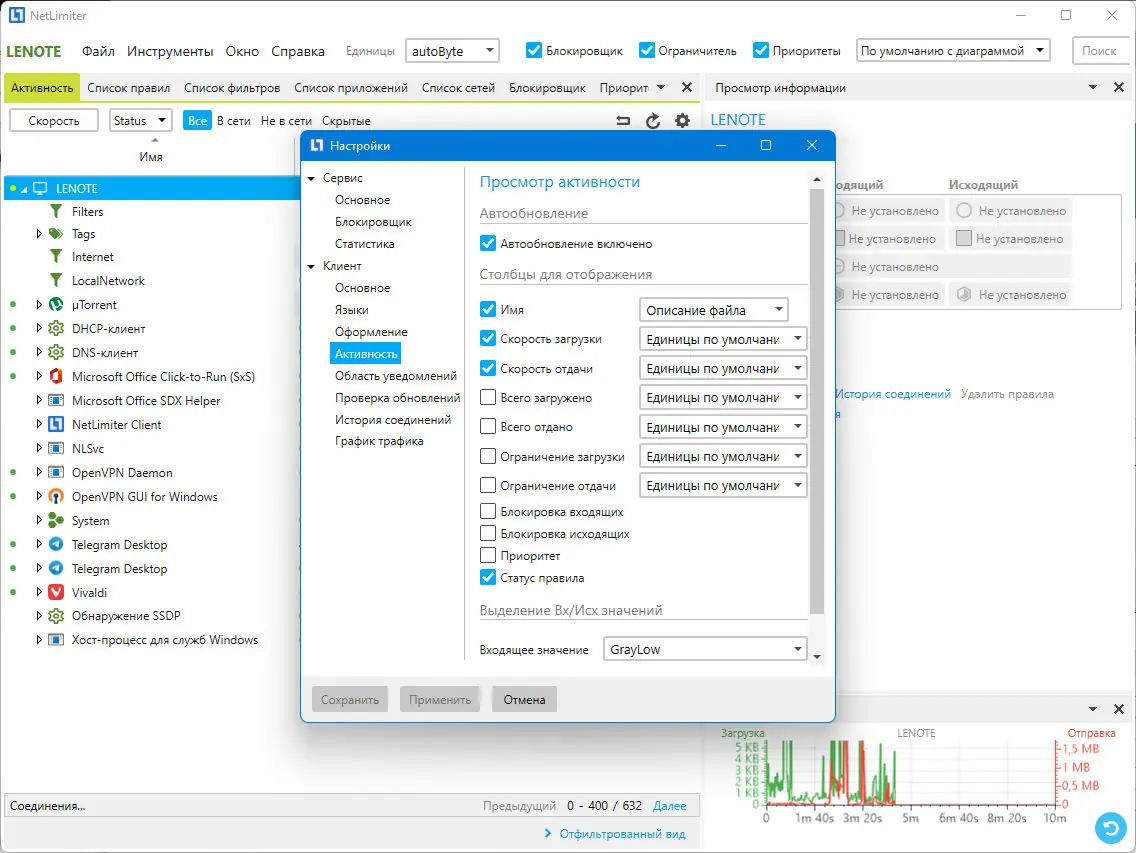Click the refresh icon in activity toolbar
The height and width of the screenshot is (853, 1136).
click(x=653, y=121)
